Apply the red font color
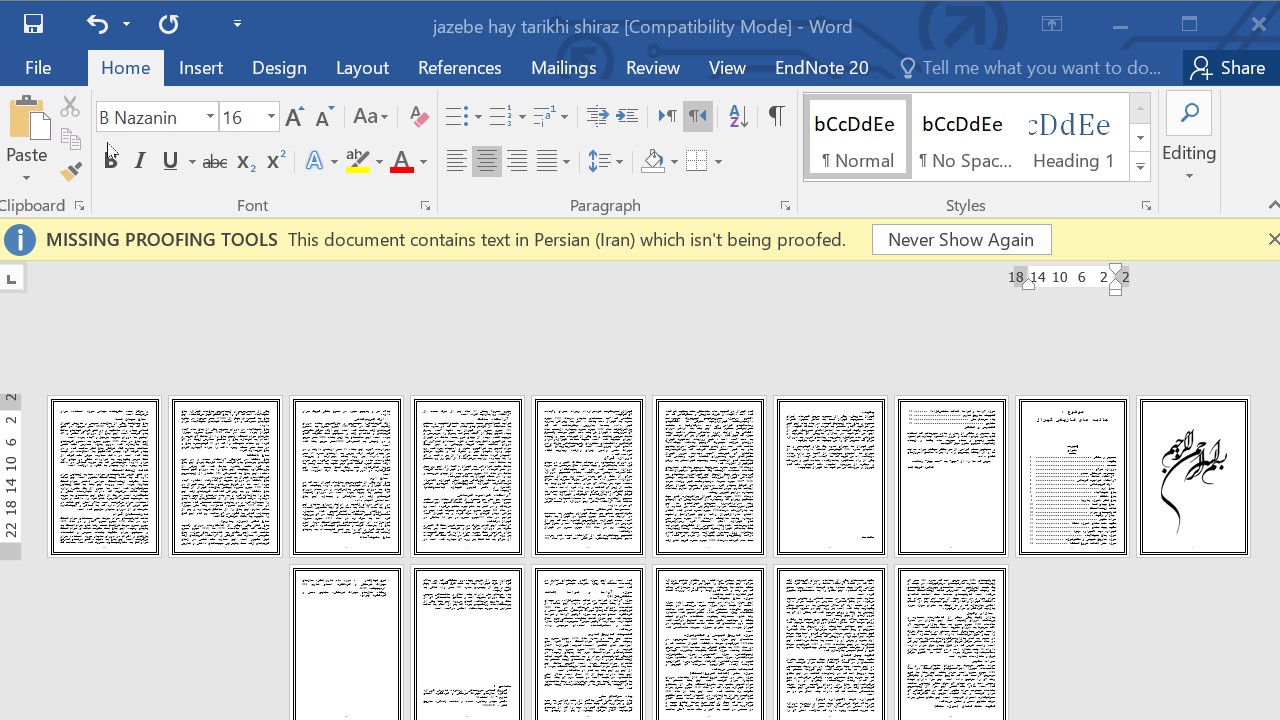This screenshot has width=1280, height=720. [402, 161]
